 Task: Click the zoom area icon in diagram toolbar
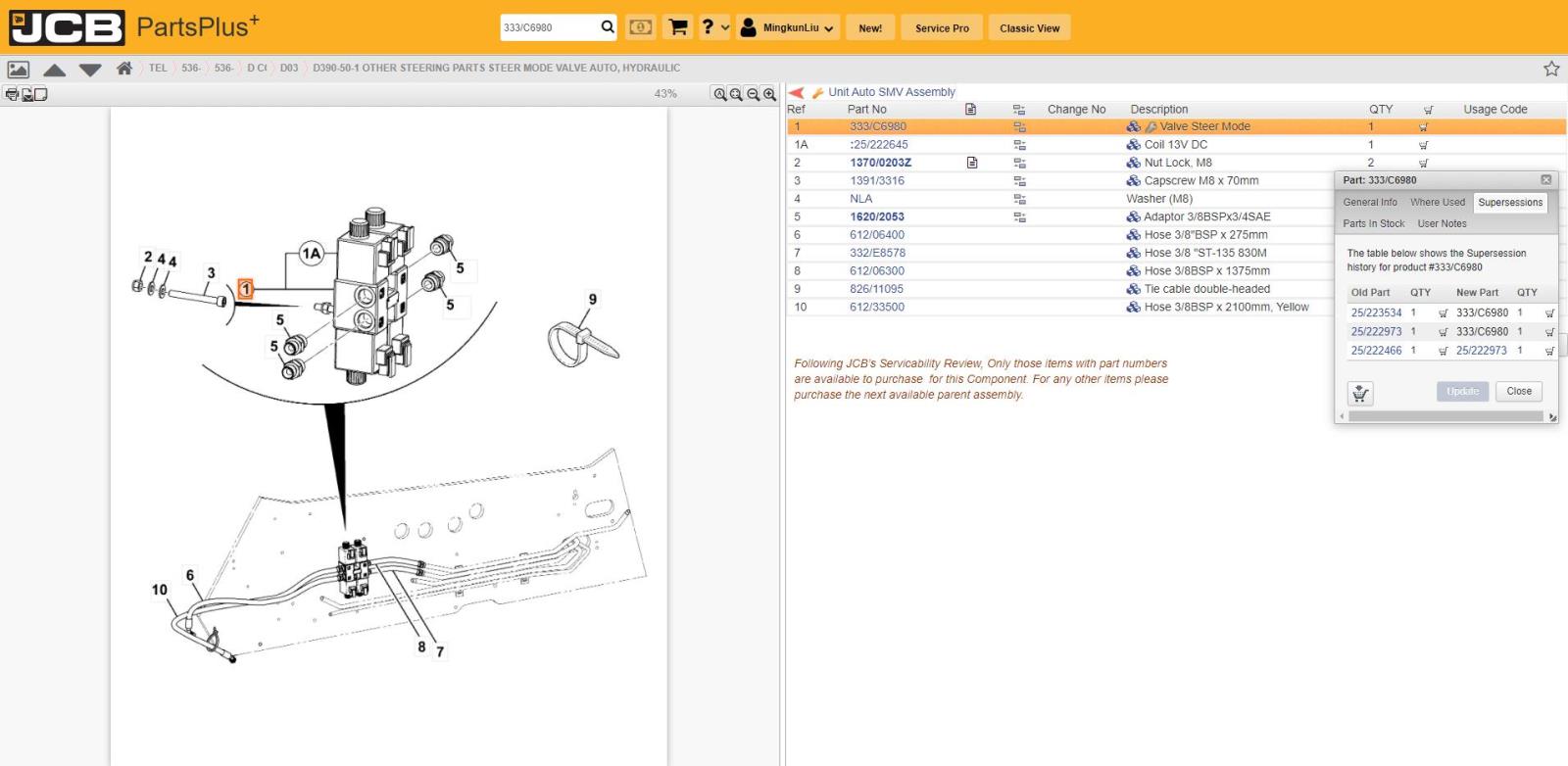pos(736,94)
